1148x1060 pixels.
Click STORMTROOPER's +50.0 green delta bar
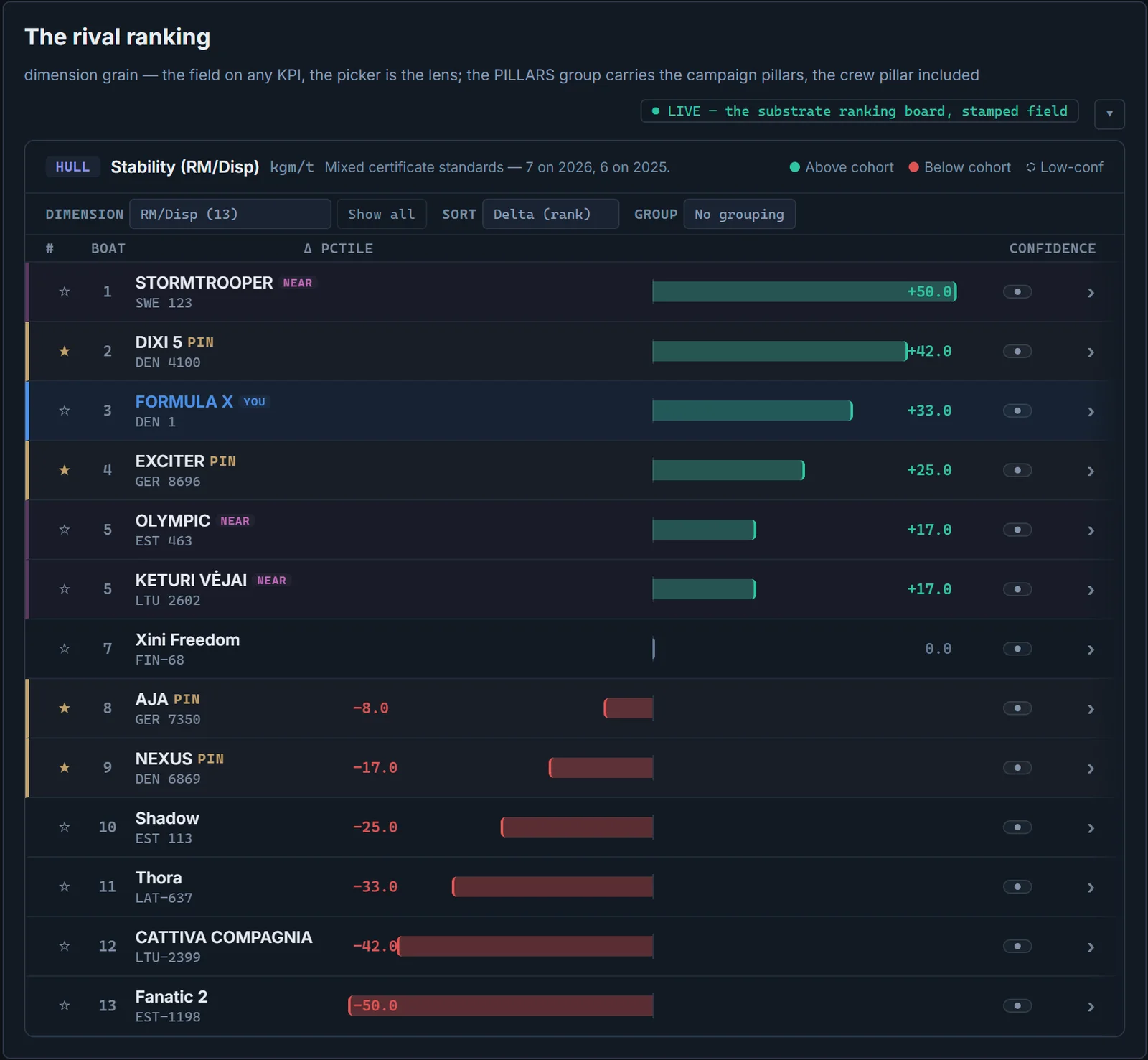coord(804,291)
